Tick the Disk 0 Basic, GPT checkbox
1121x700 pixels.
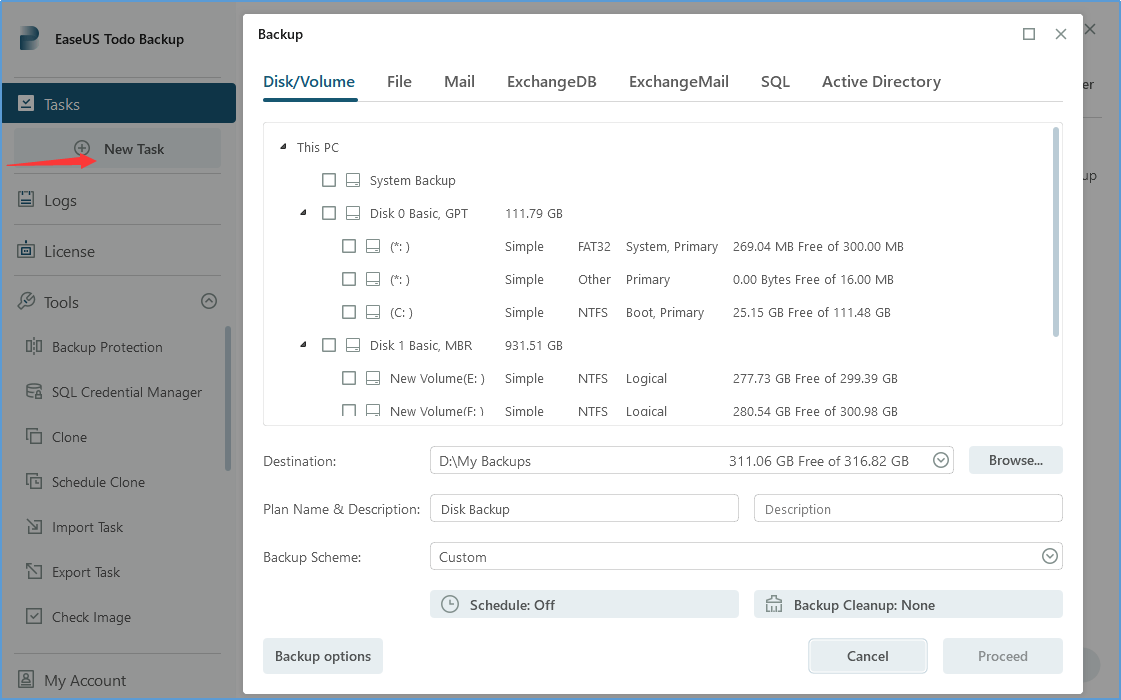pyautogui.click(x=329, y=213)
